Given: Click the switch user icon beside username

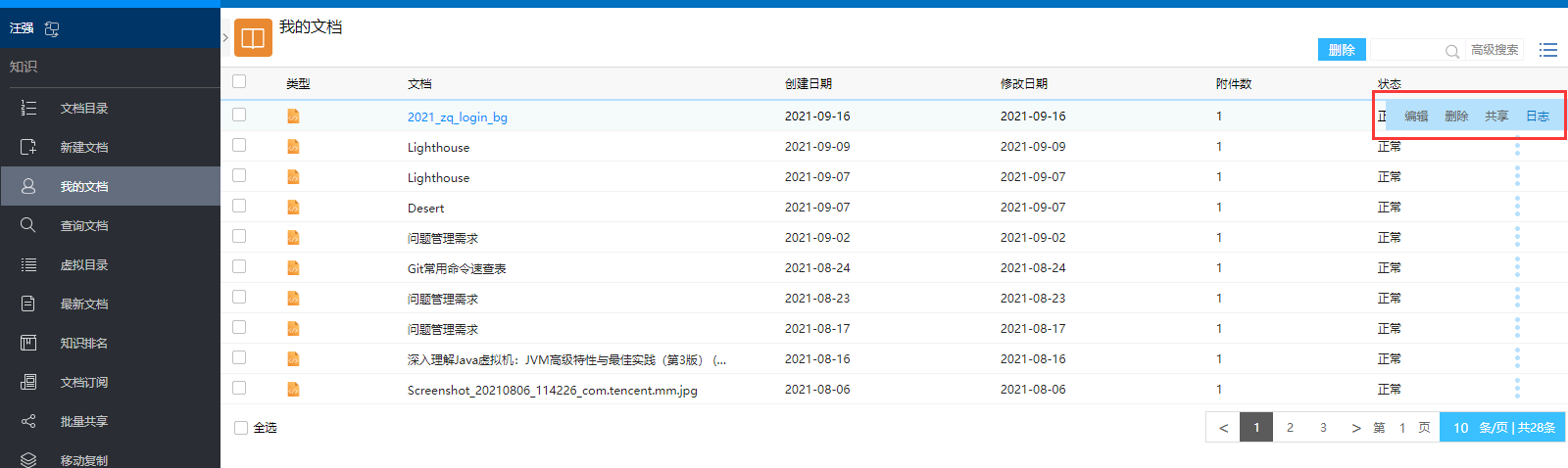Looking at the screenshot, I should (52, 29).
